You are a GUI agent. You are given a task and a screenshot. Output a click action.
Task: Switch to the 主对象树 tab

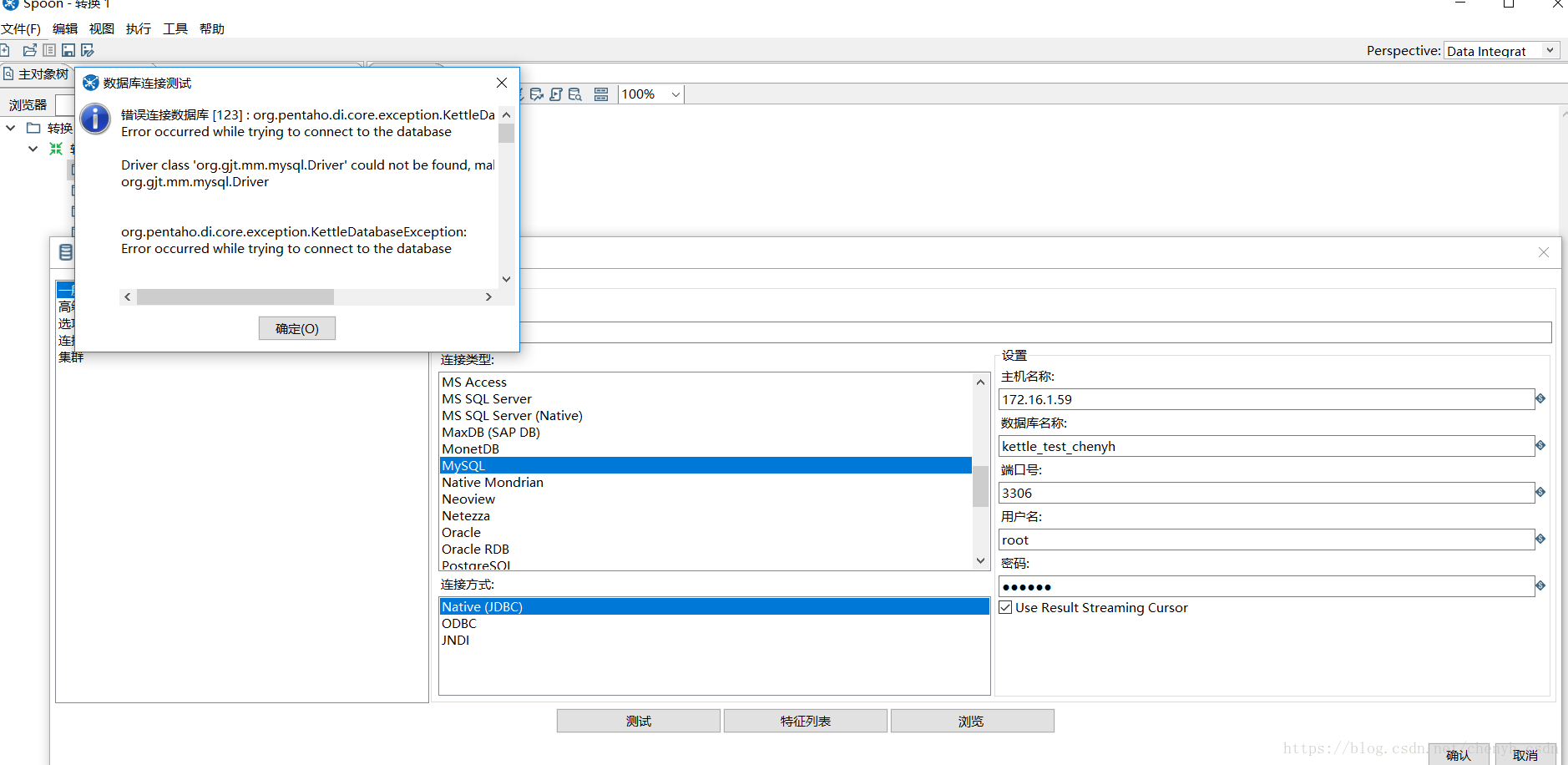click(37, 74)
